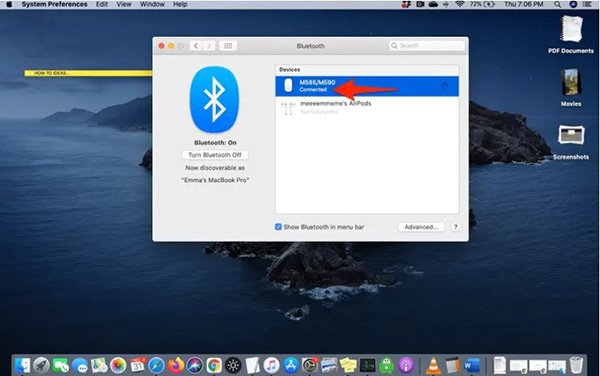
Task: Launch Google Chrome from the dock
Action: pos(214,366)
